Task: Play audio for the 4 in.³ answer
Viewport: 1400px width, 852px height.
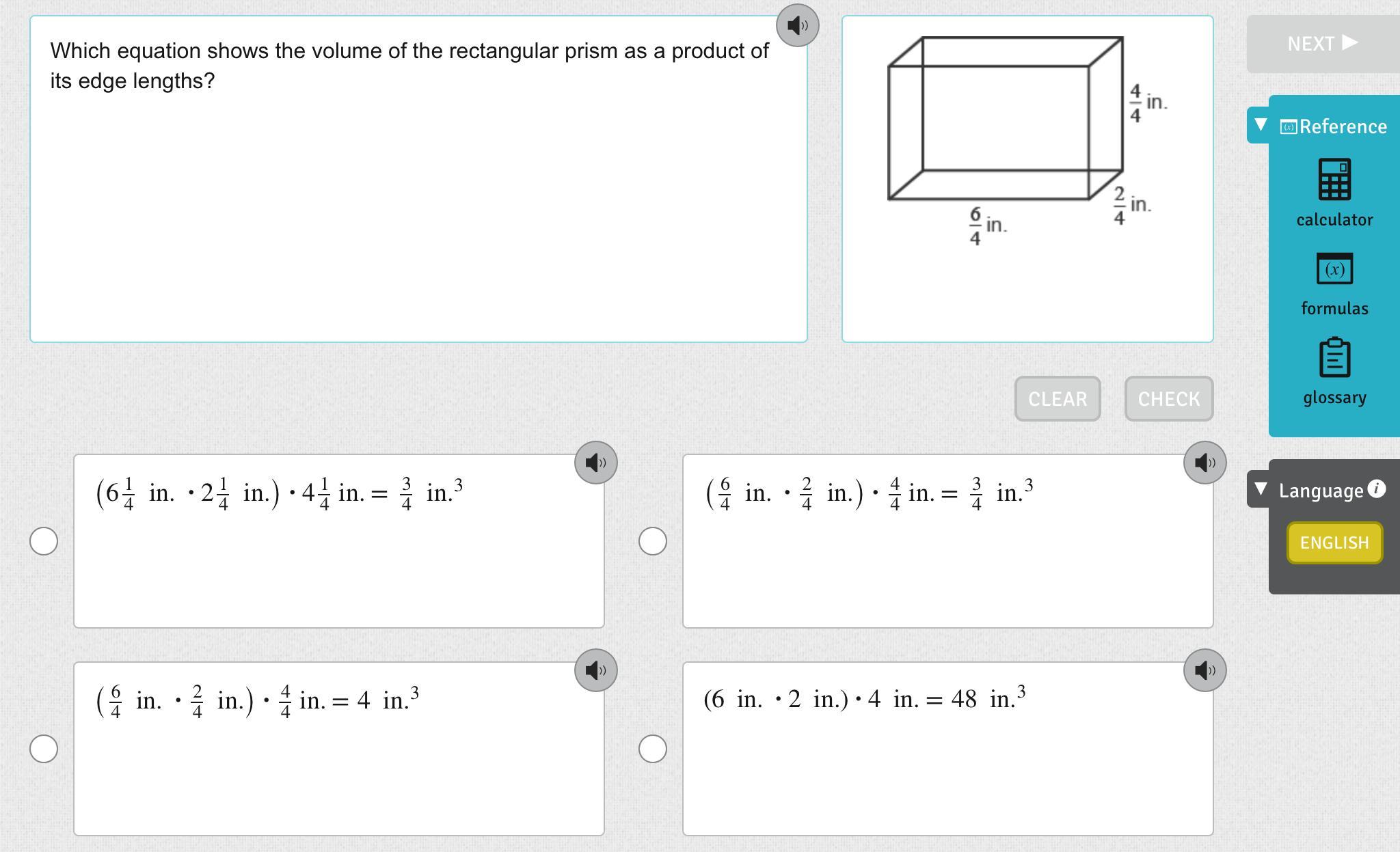Action: (595, 671)
